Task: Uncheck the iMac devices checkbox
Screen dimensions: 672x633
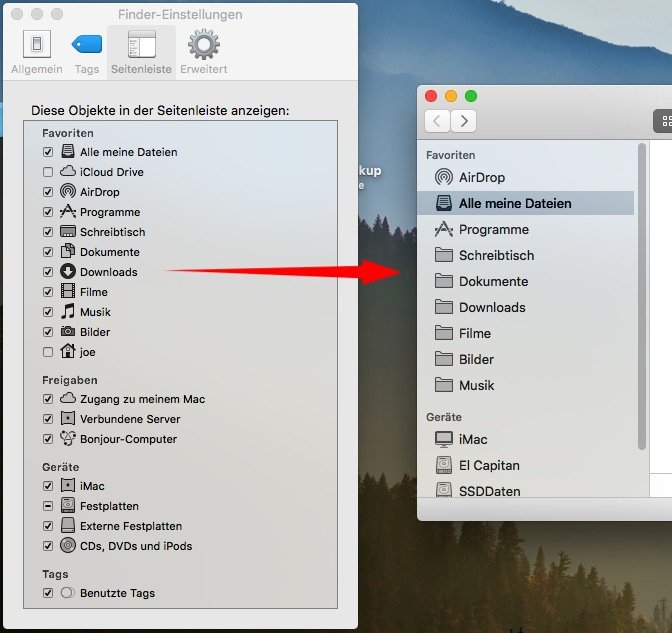Action: point(48,486)
